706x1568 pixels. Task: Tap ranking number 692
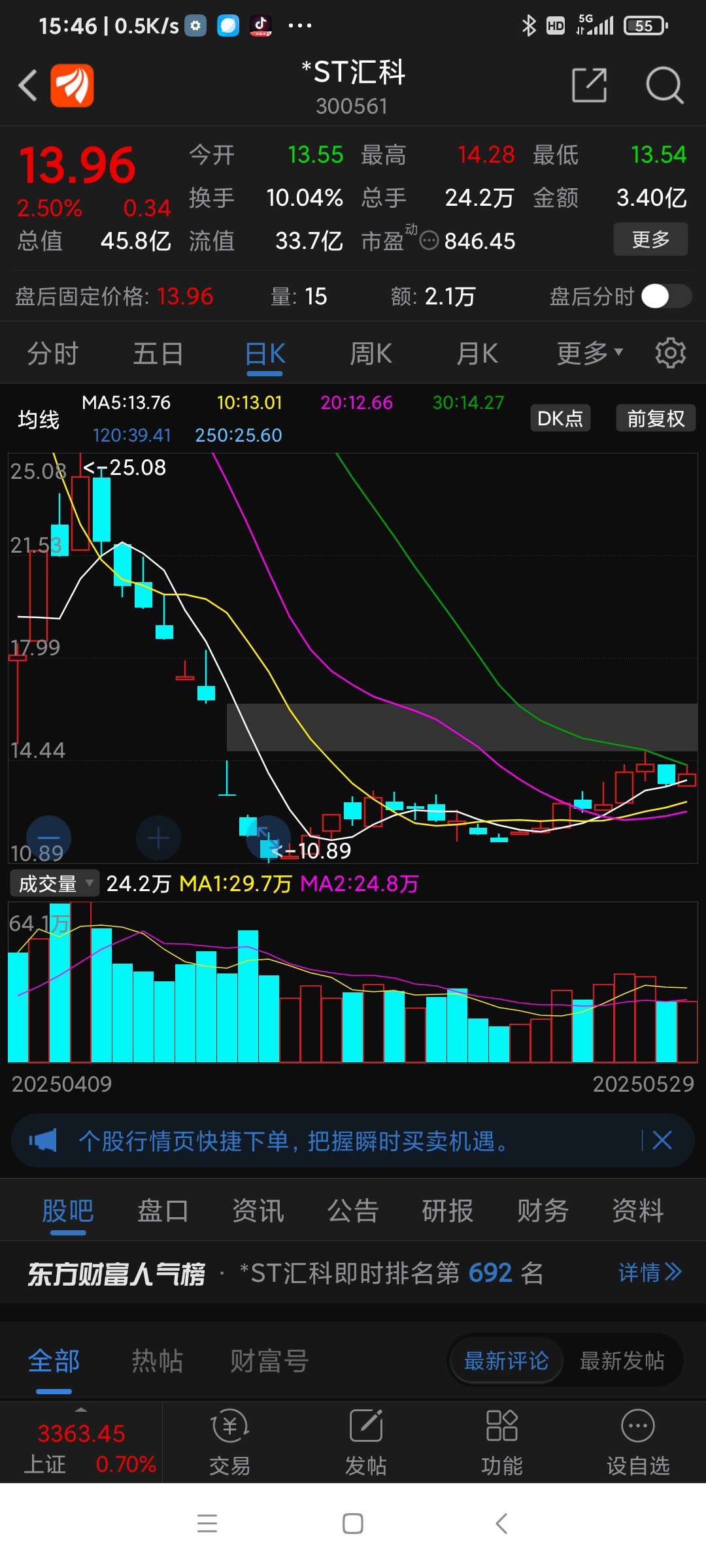[x=490, y=1272]
